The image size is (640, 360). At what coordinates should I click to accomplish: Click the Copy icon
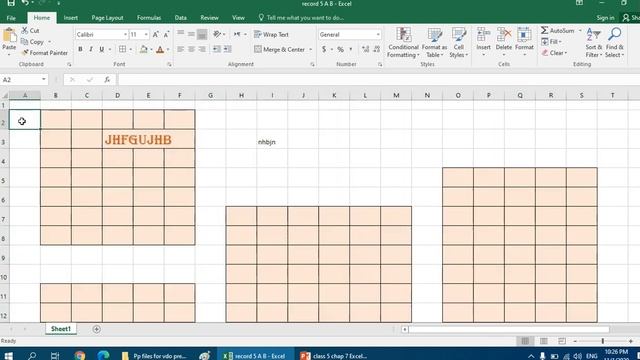coord(24,42)
